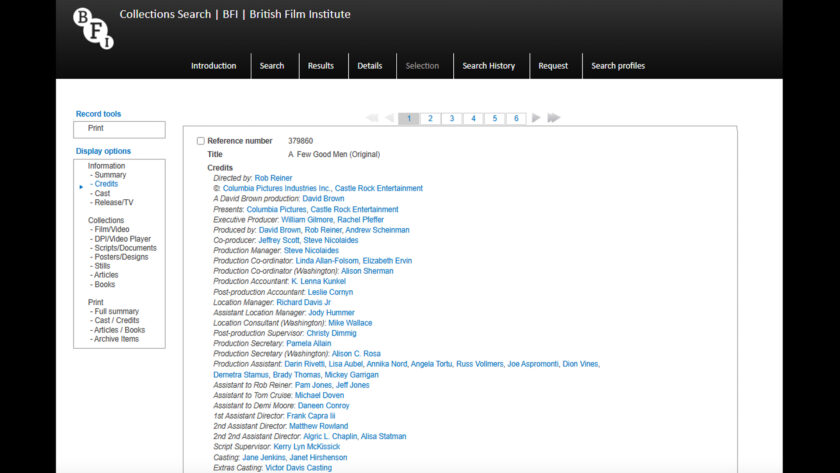This screenshot has width=840, height=473.
Task: Open Kerry Lyn McKissick link
Action: pos(306,447)
